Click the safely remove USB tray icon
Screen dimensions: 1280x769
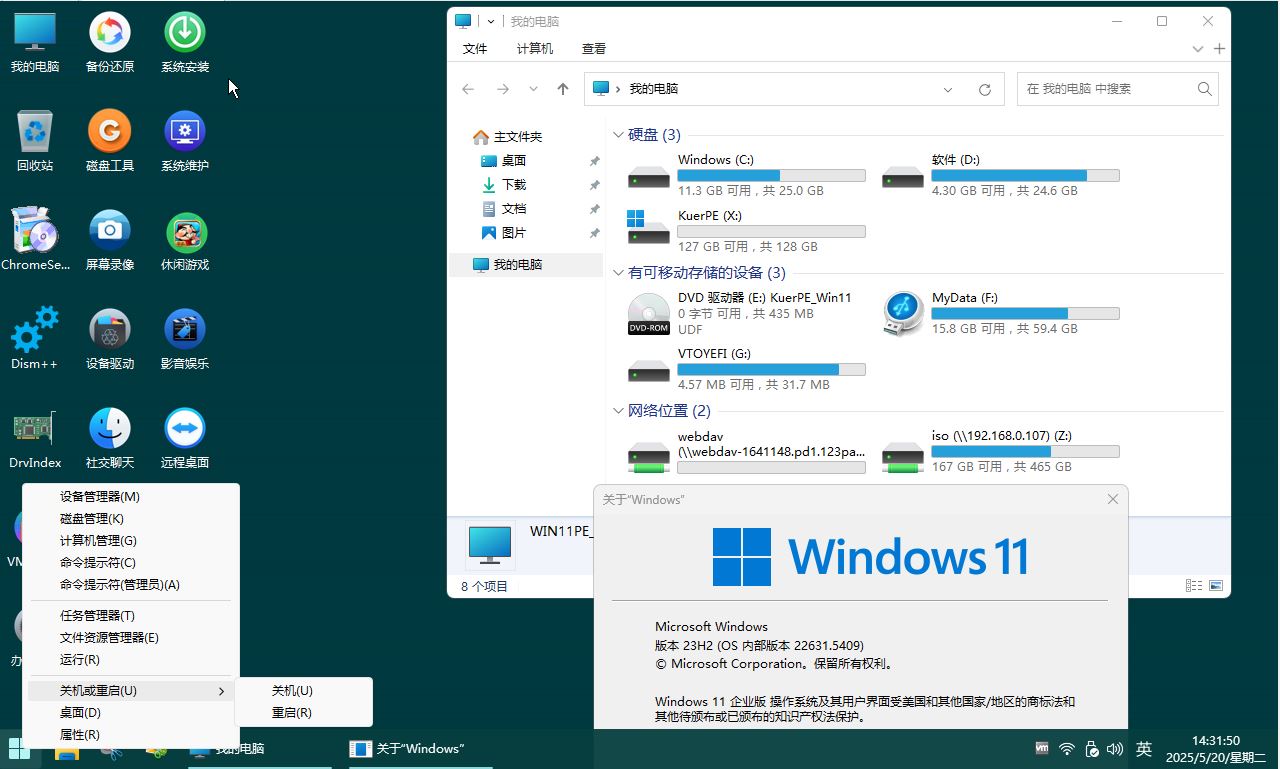click(x=1092, y=749)
